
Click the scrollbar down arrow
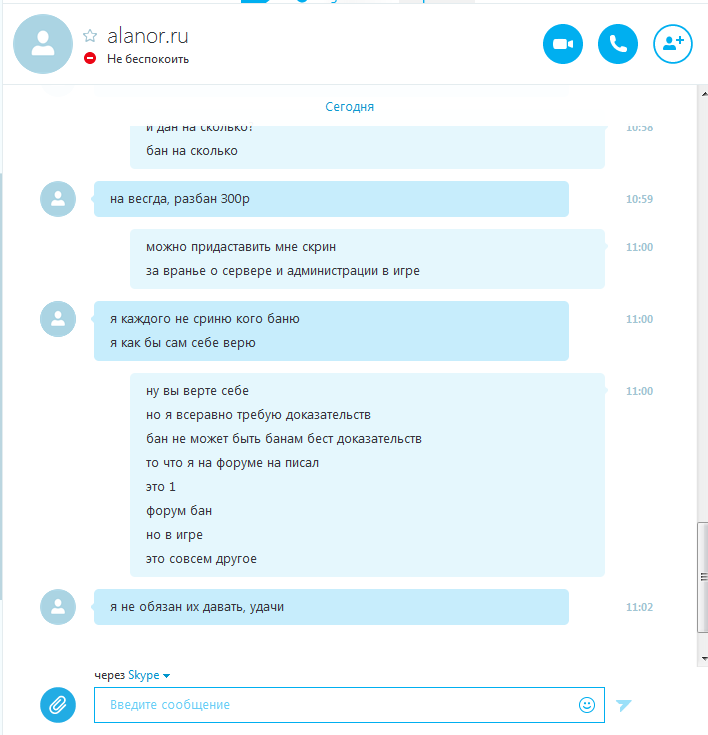coord(704,659)
